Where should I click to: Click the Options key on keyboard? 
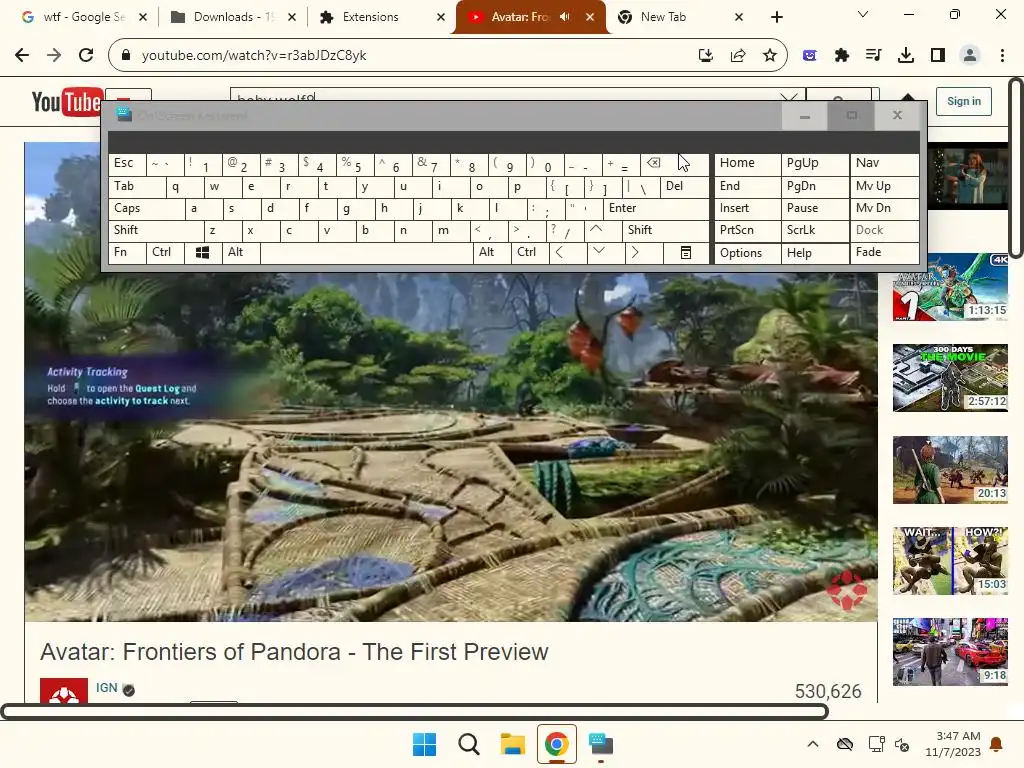747,253
